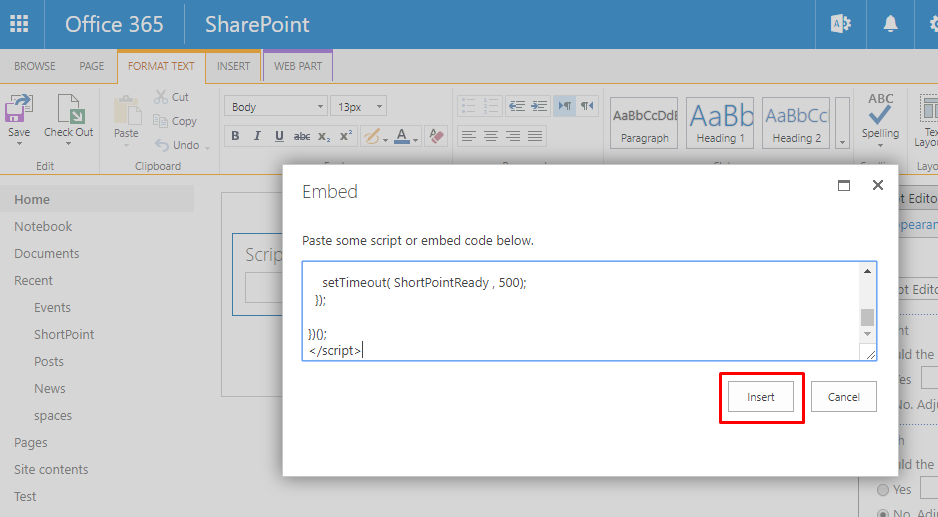The width and height of the screenshot is (938, 517).
Task: Click the Office 365 header link
Action: pos(114,24)
